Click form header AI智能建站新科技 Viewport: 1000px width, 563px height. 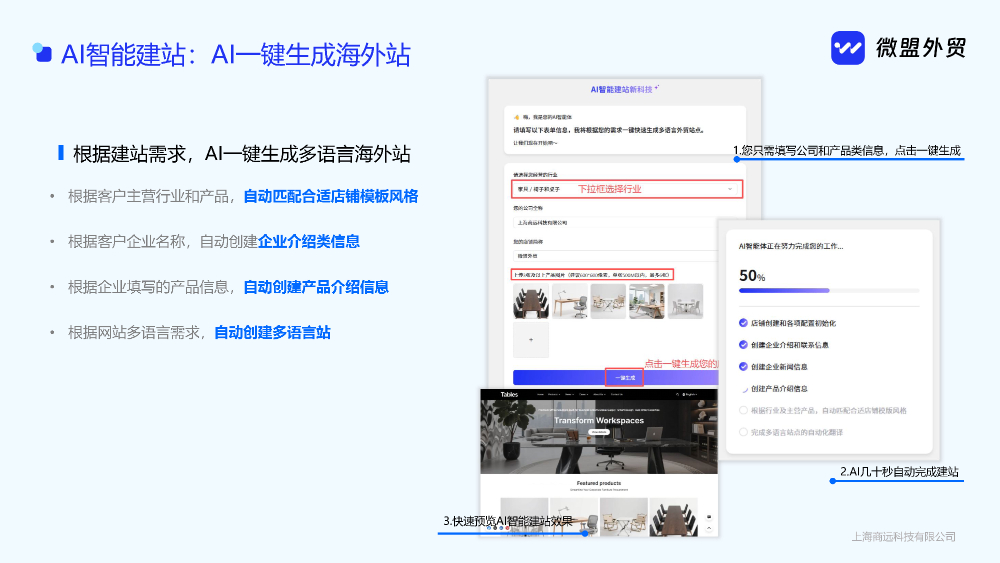click(621, 90)
